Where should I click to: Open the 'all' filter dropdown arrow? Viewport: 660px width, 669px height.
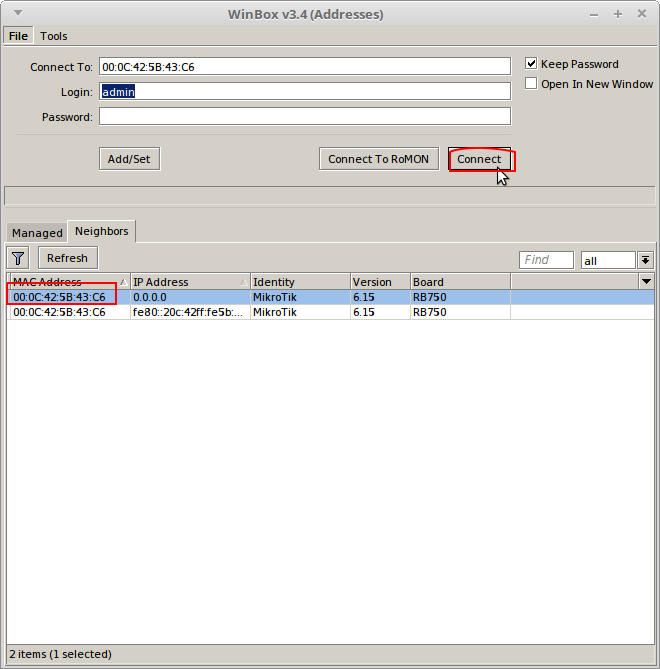click(645, 260)
